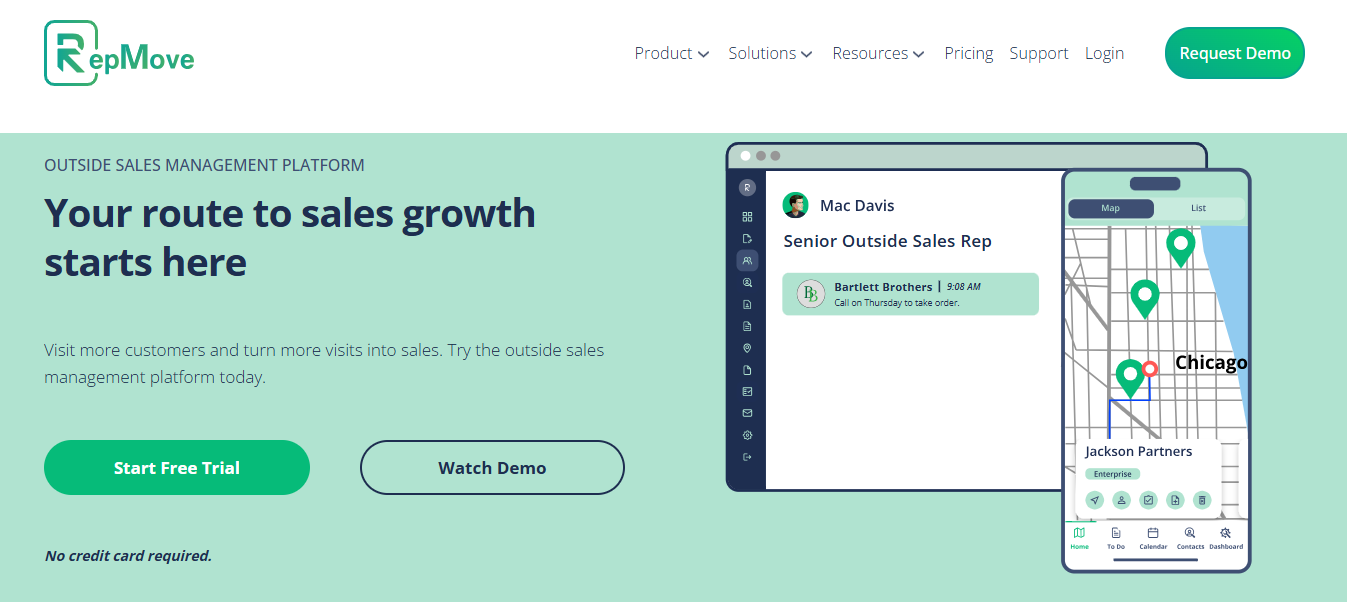This screenshot has height=602, width=1347.
Task: Click Mac Davis profile avatar
Action: (795, 205)
